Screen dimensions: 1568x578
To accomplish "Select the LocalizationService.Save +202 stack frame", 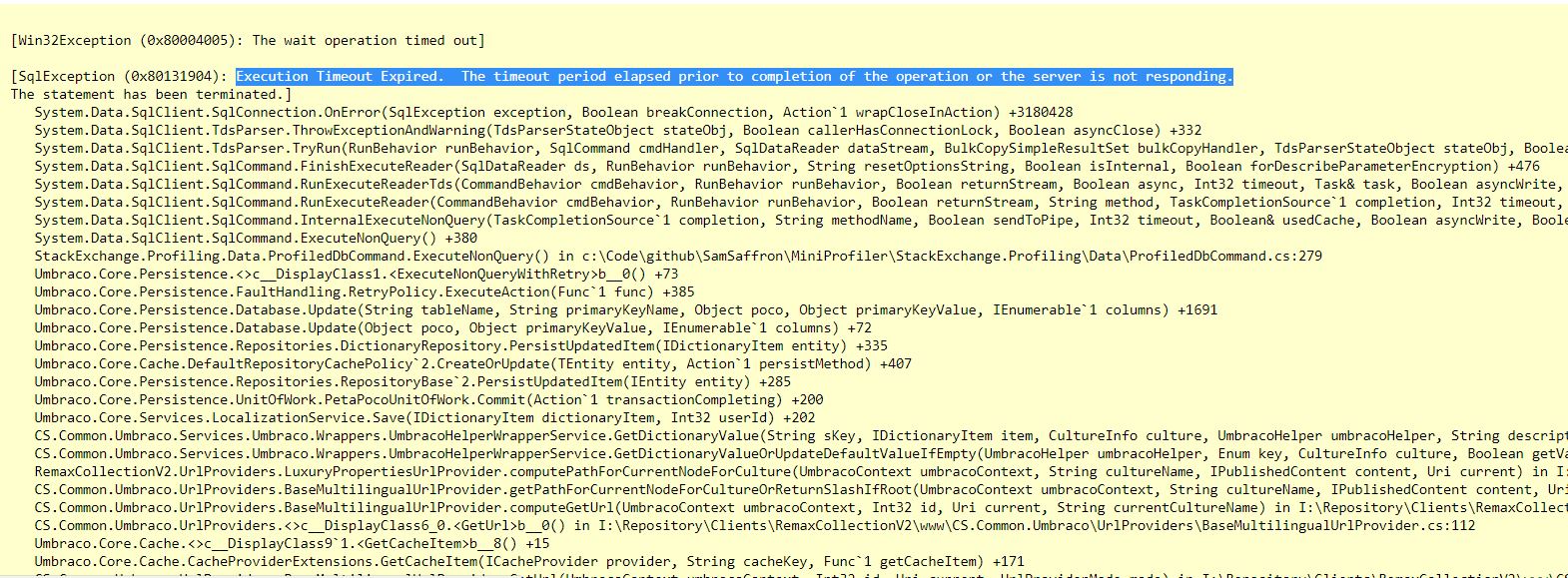I will click(424, 418).
